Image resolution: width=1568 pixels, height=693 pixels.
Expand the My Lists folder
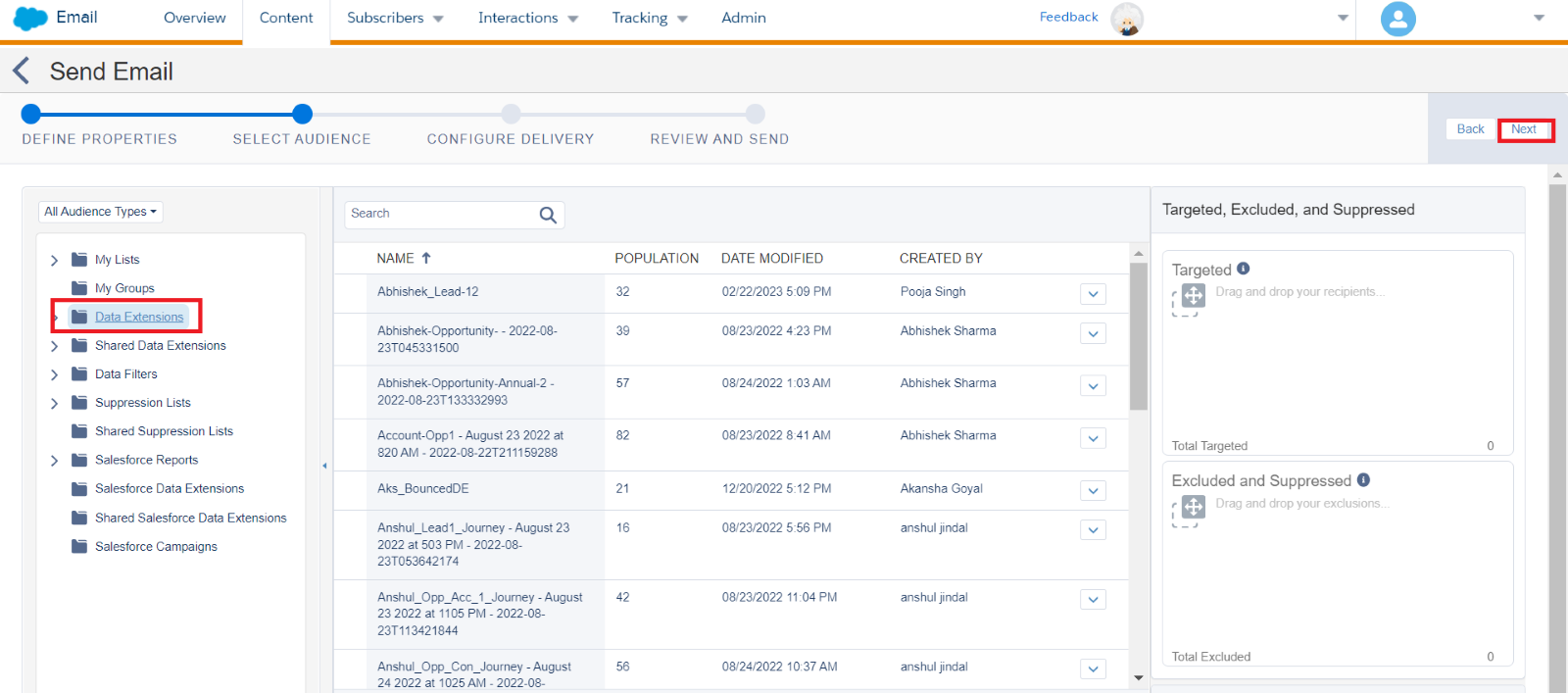point(55,260)
